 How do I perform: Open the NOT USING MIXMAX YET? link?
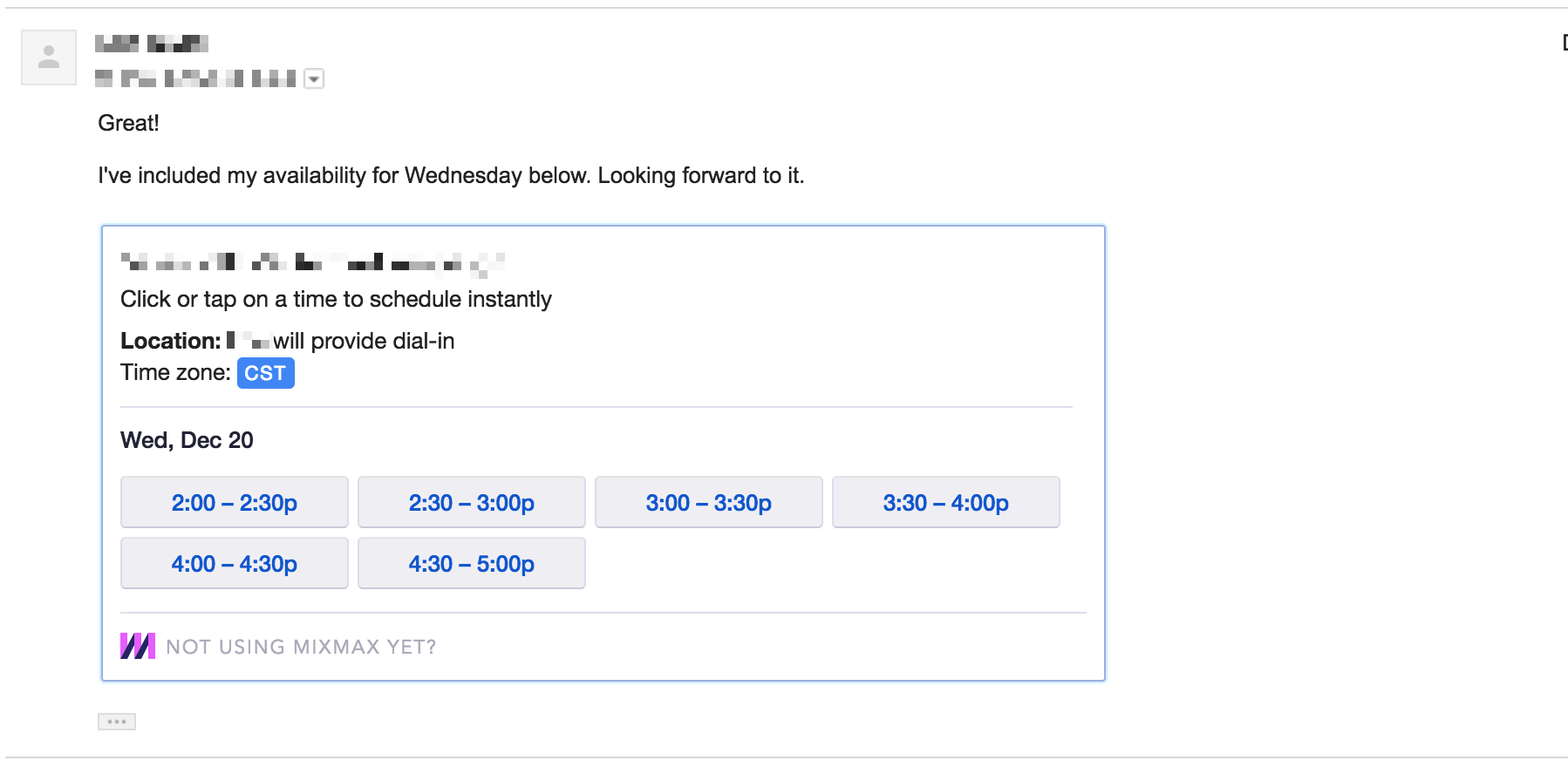tap(301, 647)
